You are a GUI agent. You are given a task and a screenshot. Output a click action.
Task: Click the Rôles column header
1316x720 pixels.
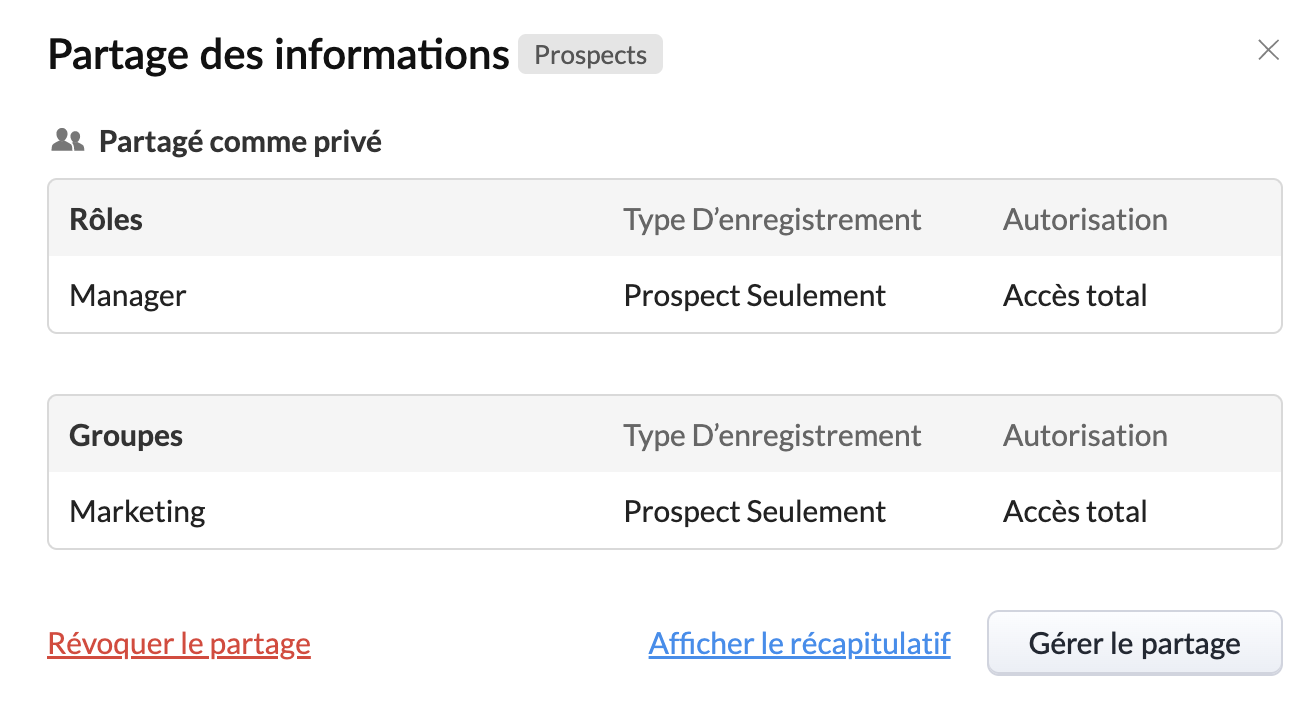click(104, 219)
